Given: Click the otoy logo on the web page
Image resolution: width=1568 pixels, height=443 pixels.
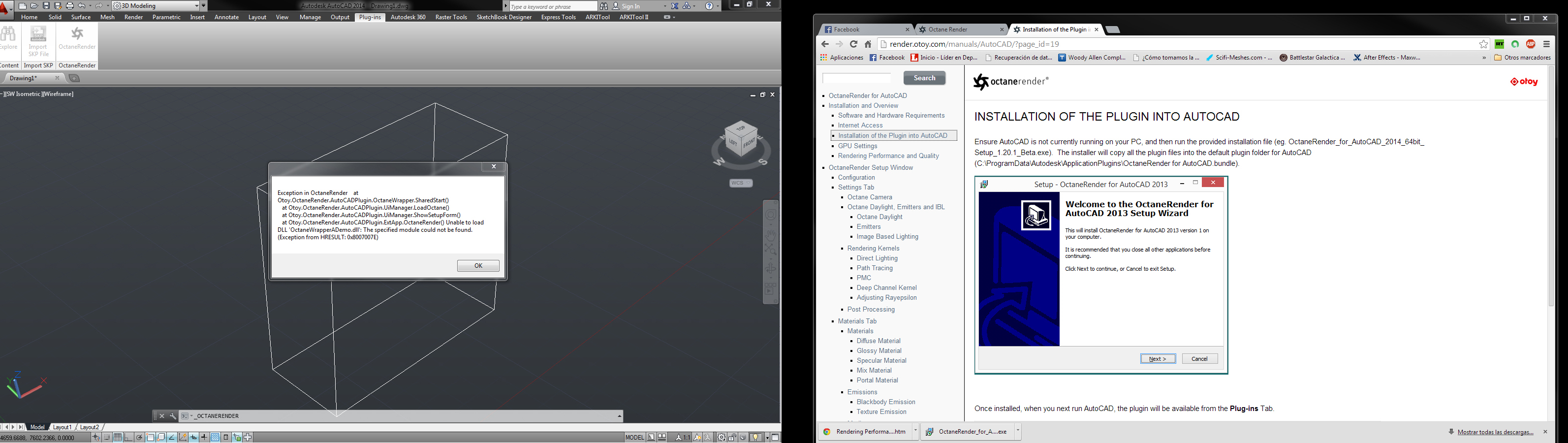Looking at the screenshot, I should pos(1524,82).
